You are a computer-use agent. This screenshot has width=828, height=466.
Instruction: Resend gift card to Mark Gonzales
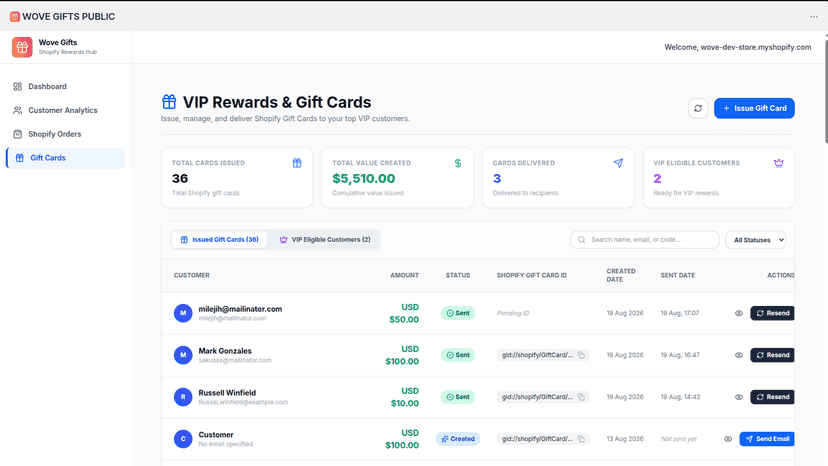tap(773, 355)
